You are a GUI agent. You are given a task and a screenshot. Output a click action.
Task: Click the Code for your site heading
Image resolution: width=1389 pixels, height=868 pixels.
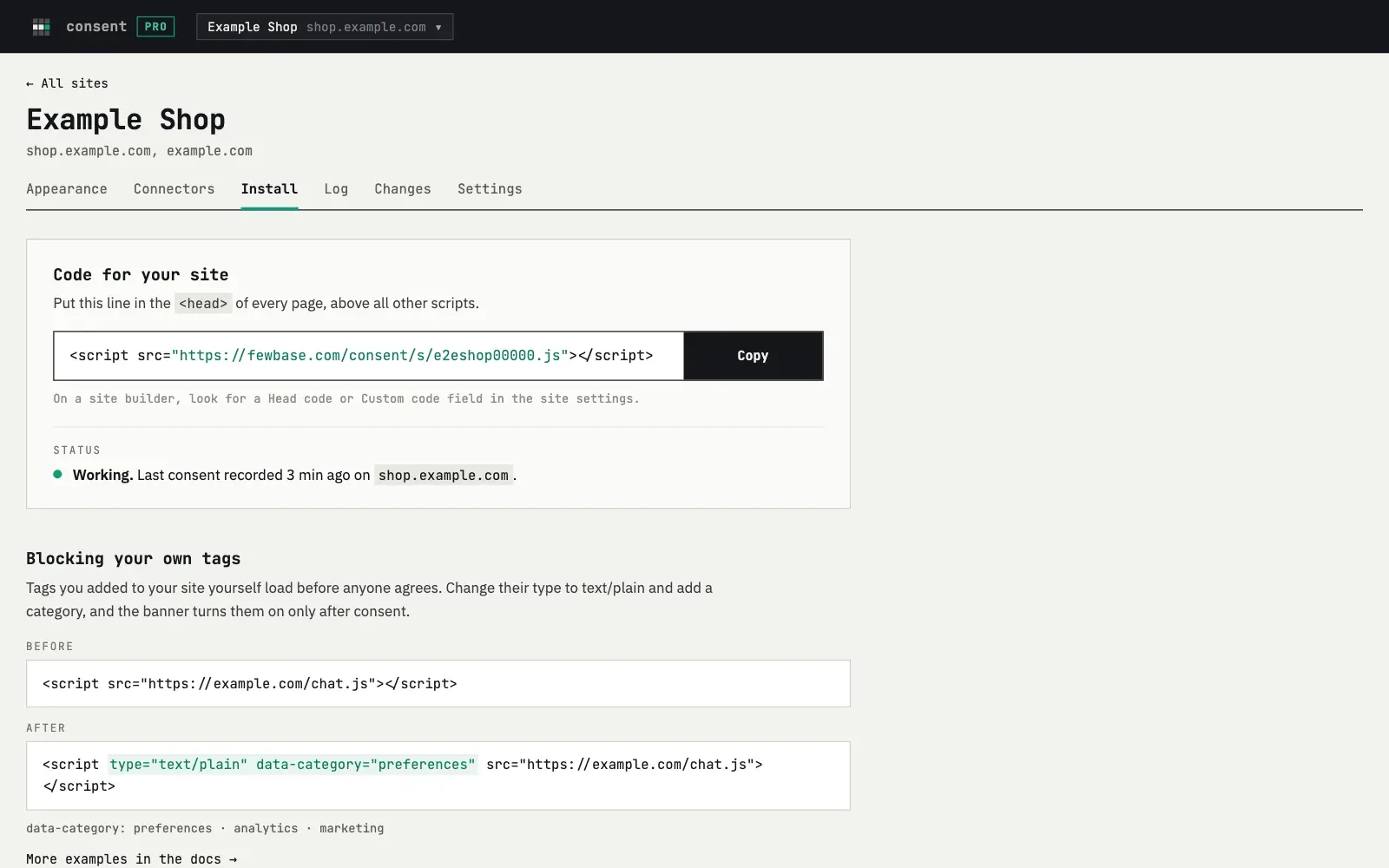[x=141, y=275]
